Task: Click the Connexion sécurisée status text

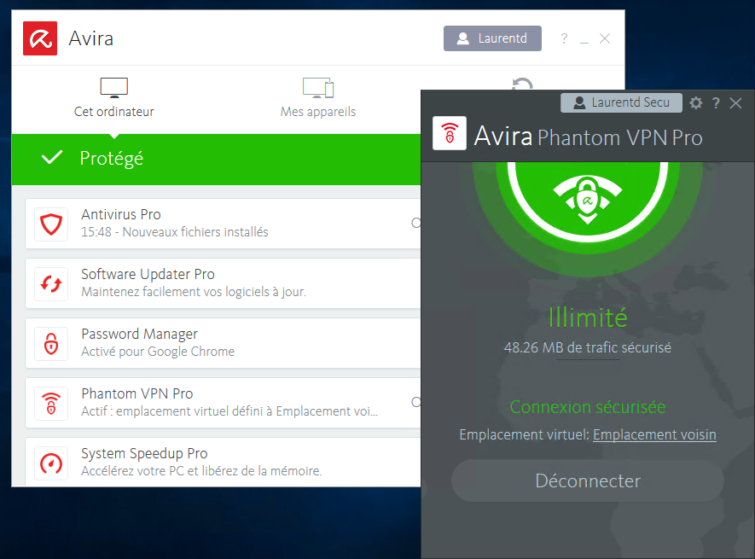Action: [587, 407]
